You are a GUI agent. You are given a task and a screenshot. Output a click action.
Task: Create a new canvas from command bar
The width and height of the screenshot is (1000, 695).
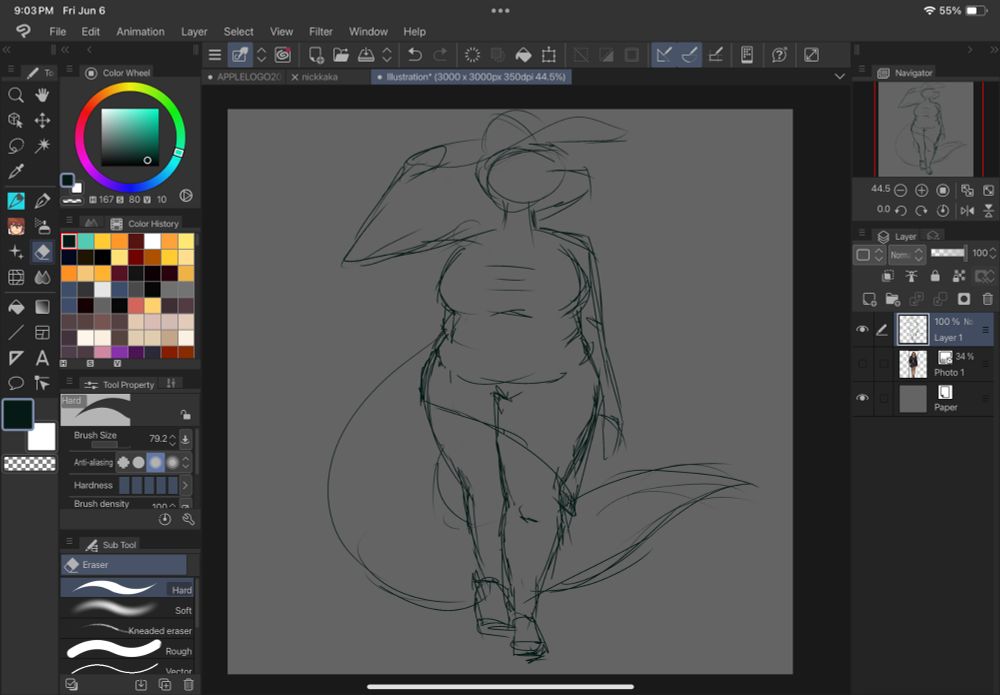click(x=316, y=55)
